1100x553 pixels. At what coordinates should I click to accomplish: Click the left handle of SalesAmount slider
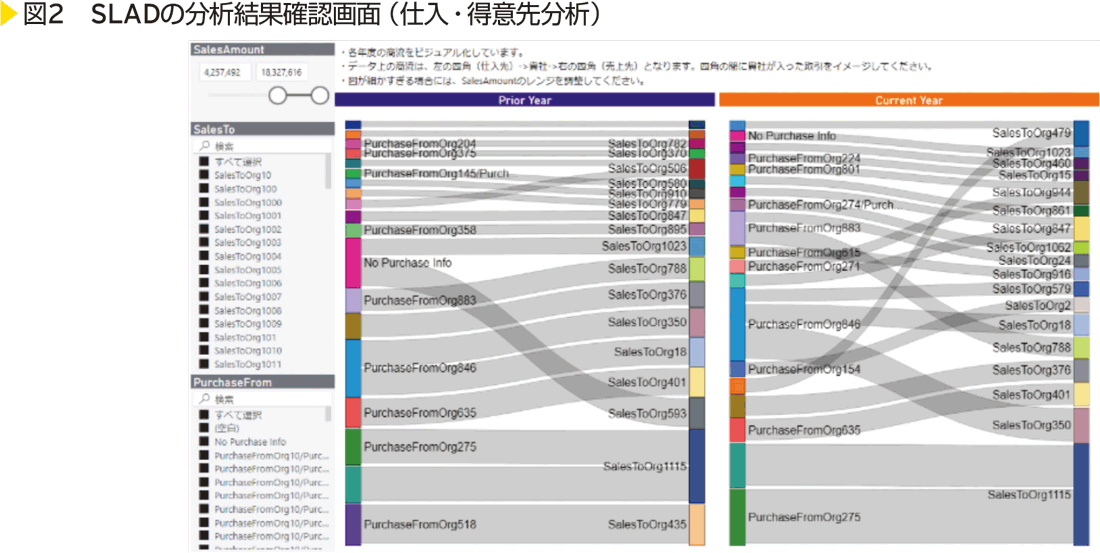click(x=277, y=96)
